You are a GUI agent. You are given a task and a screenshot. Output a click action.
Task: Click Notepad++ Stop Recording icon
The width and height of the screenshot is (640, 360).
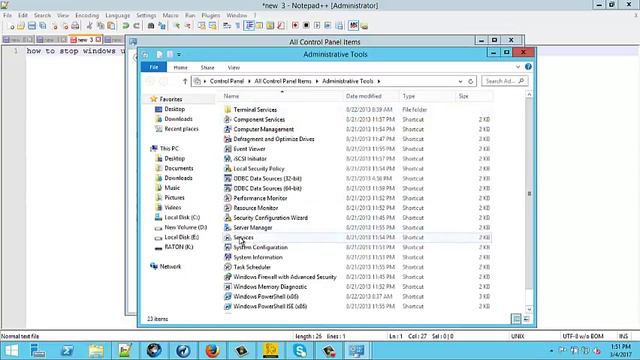pos(306,26)
